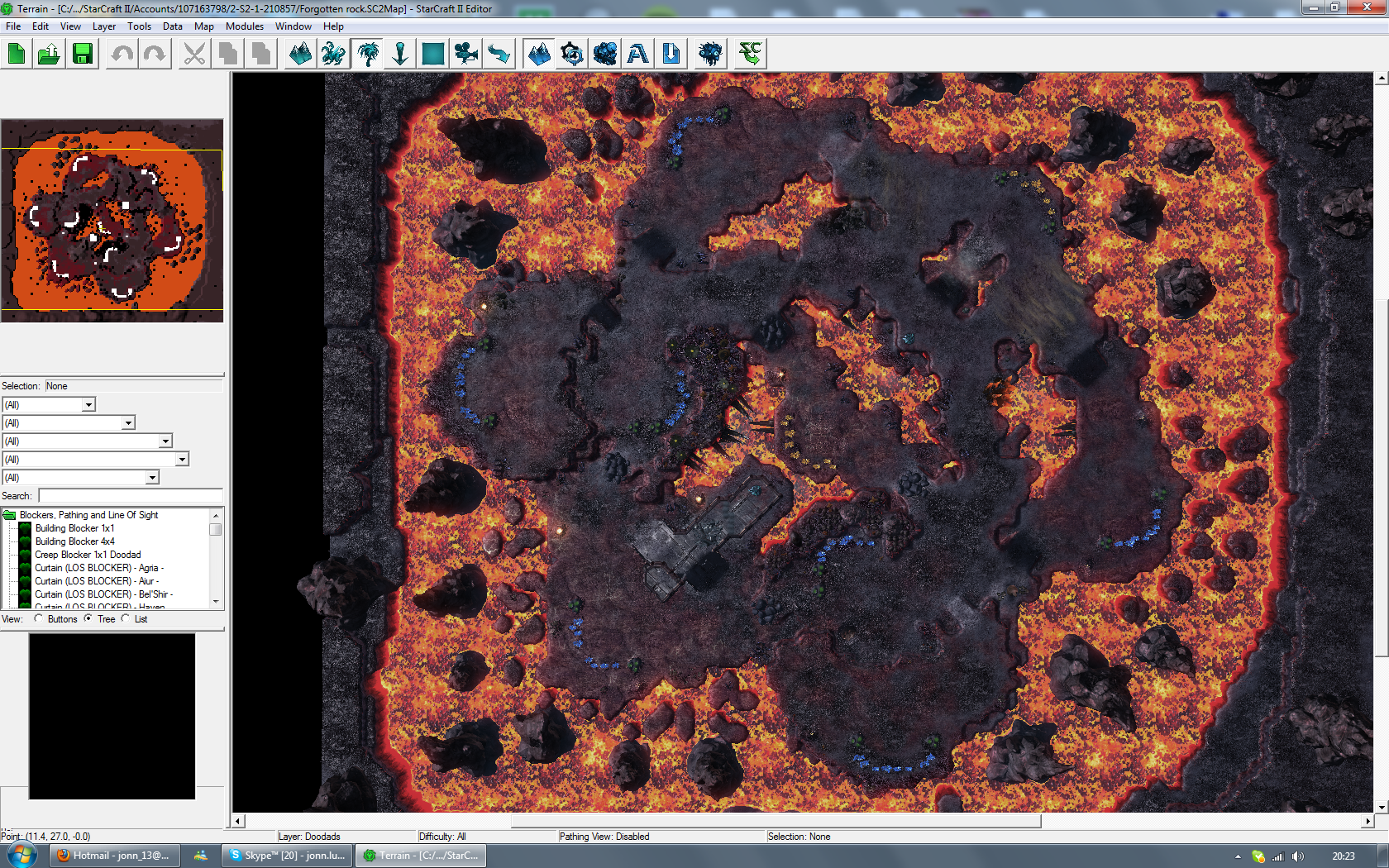Image resolution: width=1389 pixels, height=868 pixels.
Task: Click map viewport scroll-left arrow
Action: coord(238,821)
